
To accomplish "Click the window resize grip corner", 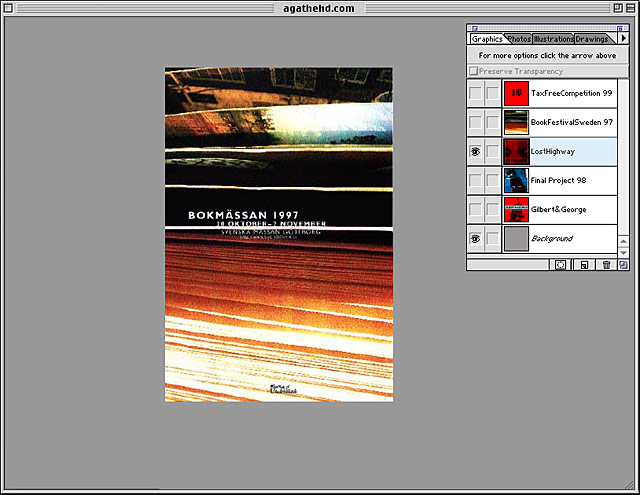I will pyautogui.click(x=630, y=485).
